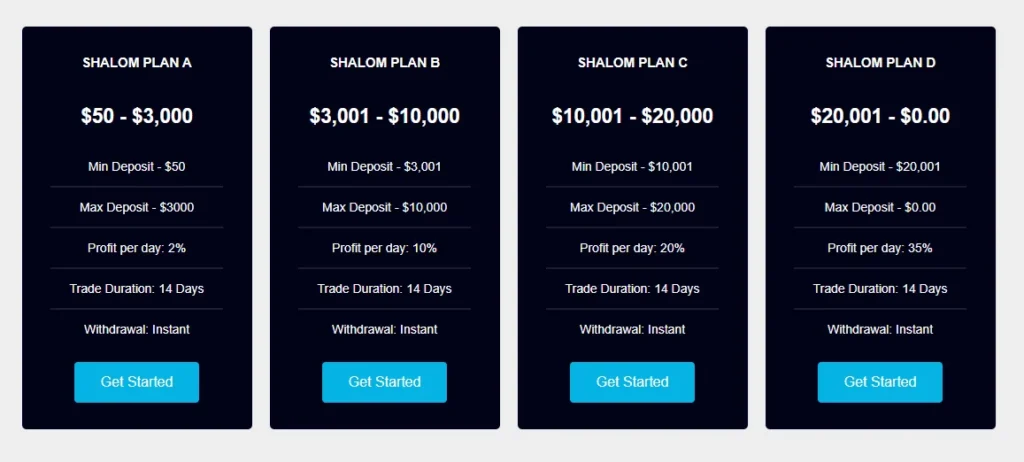This screenshot has height=462, width=1024.
Task: Select Profit per day: 35% line
Action: [x=880, y=248]
